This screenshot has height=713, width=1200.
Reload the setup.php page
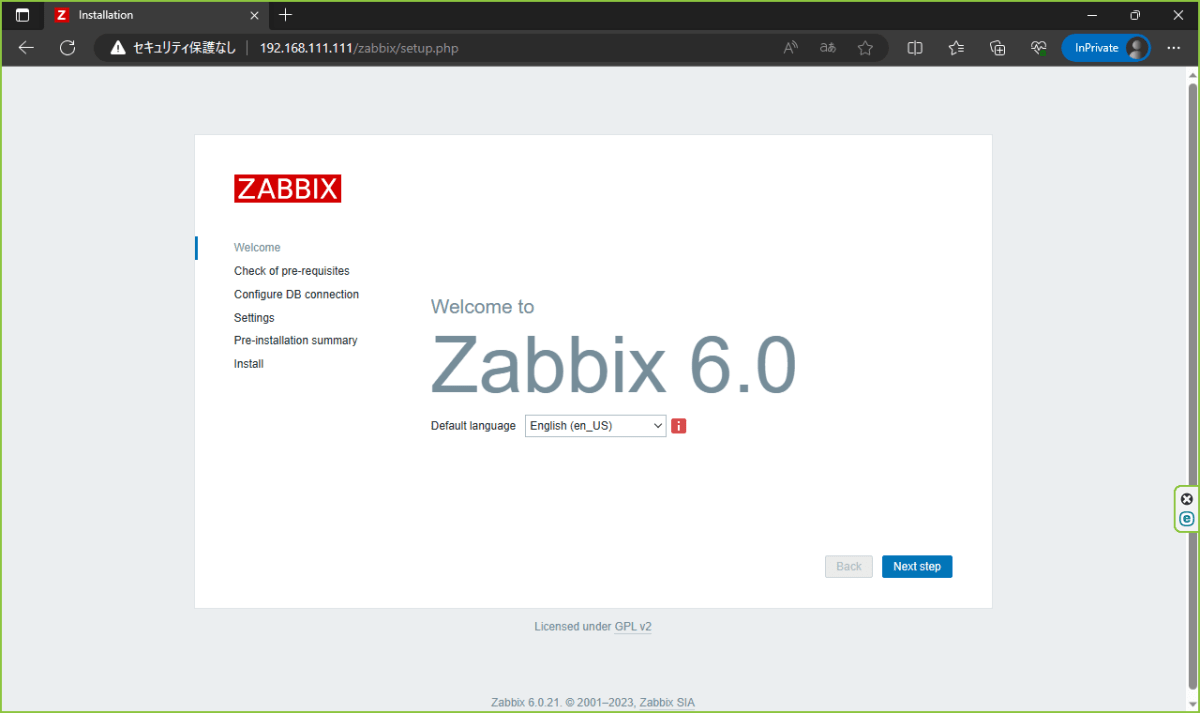(x=67, y=47)
